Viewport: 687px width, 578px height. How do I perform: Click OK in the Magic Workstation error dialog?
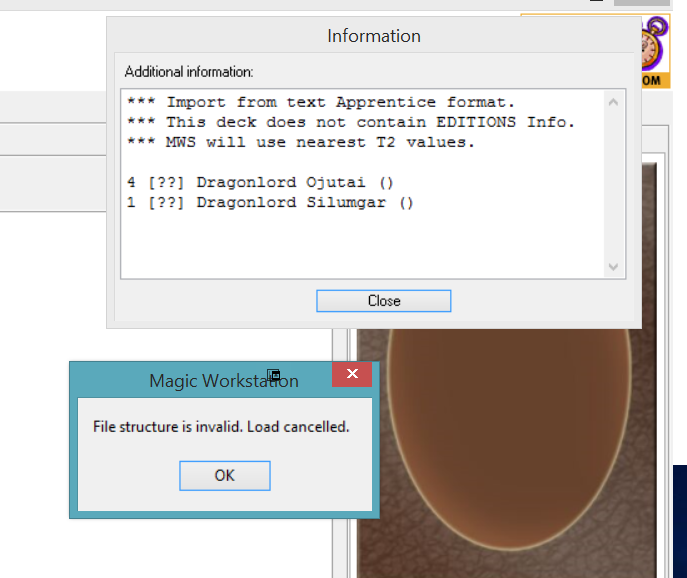[x=225, y=475]
